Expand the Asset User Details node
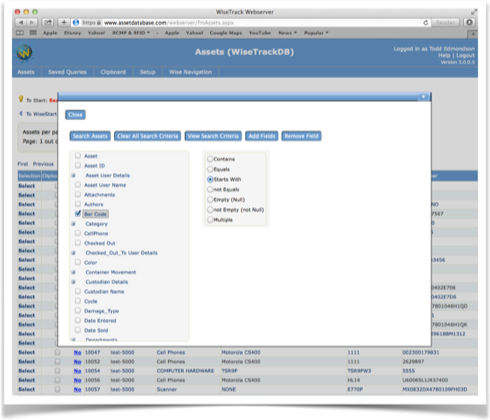Viewport: 490px width, 420px height. pyautogui.click(x=73, y=175)
